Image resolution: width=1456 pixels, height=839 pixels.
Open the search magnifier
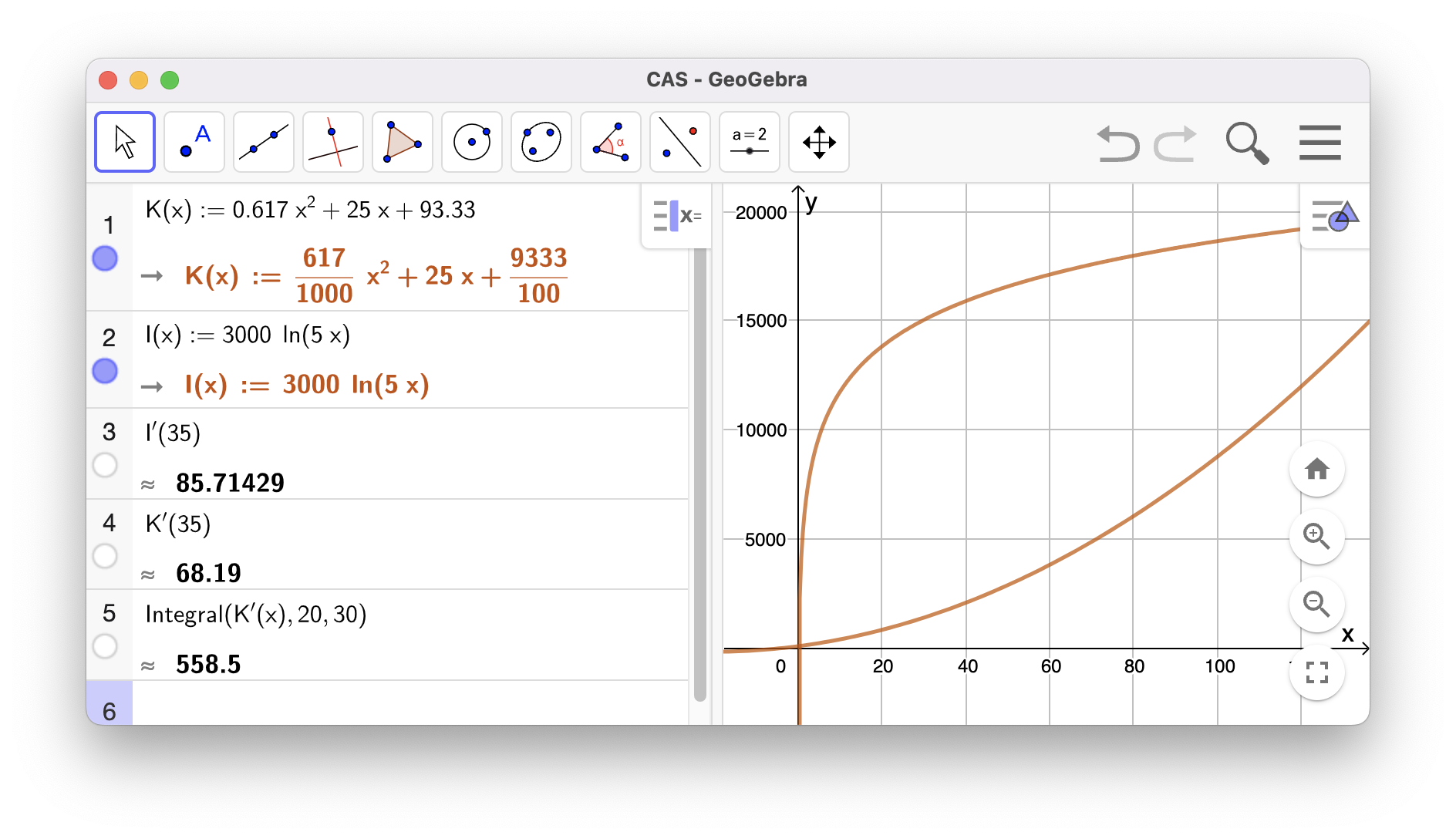tap(1247, 143)
